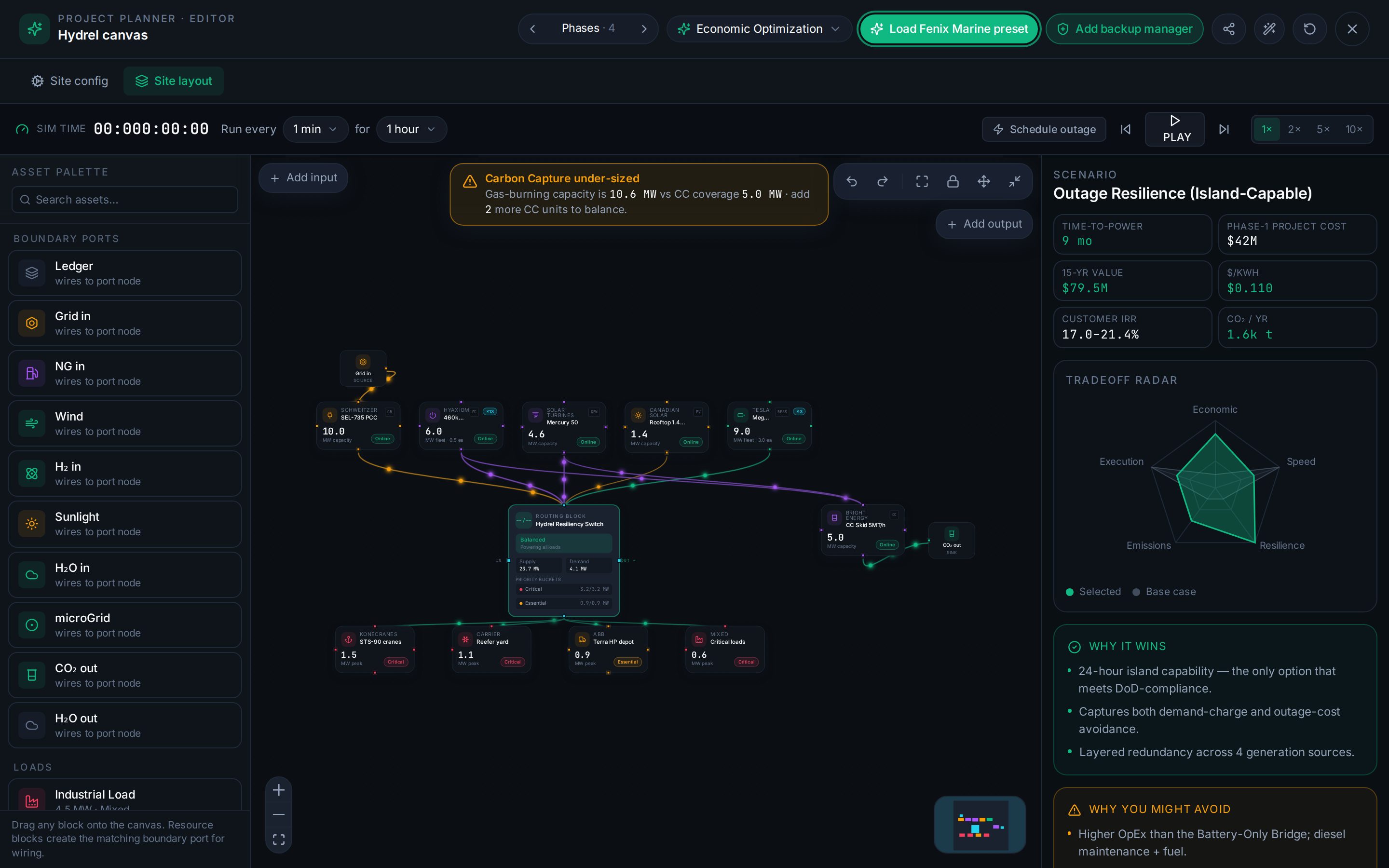Click Add output button

pos(984,224)
